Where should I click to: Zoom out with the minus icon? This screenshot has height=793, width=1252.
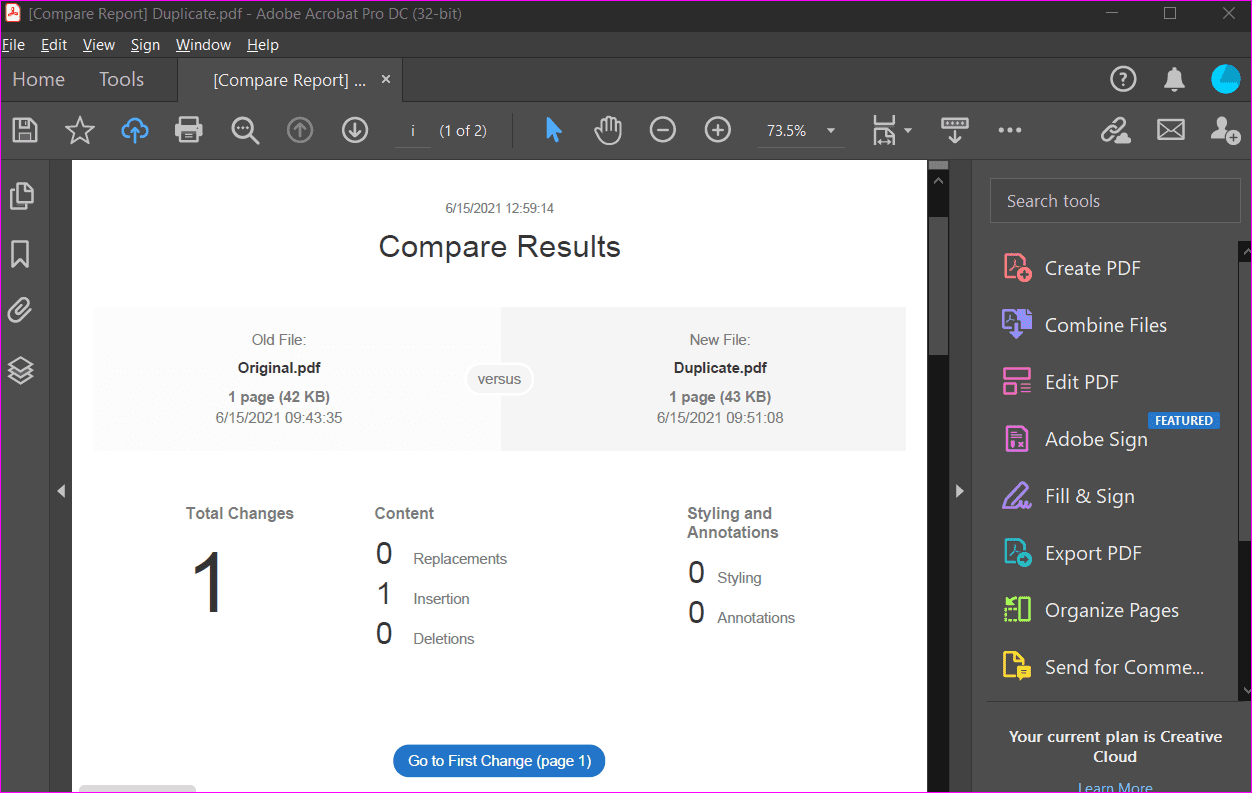(663, 130)
